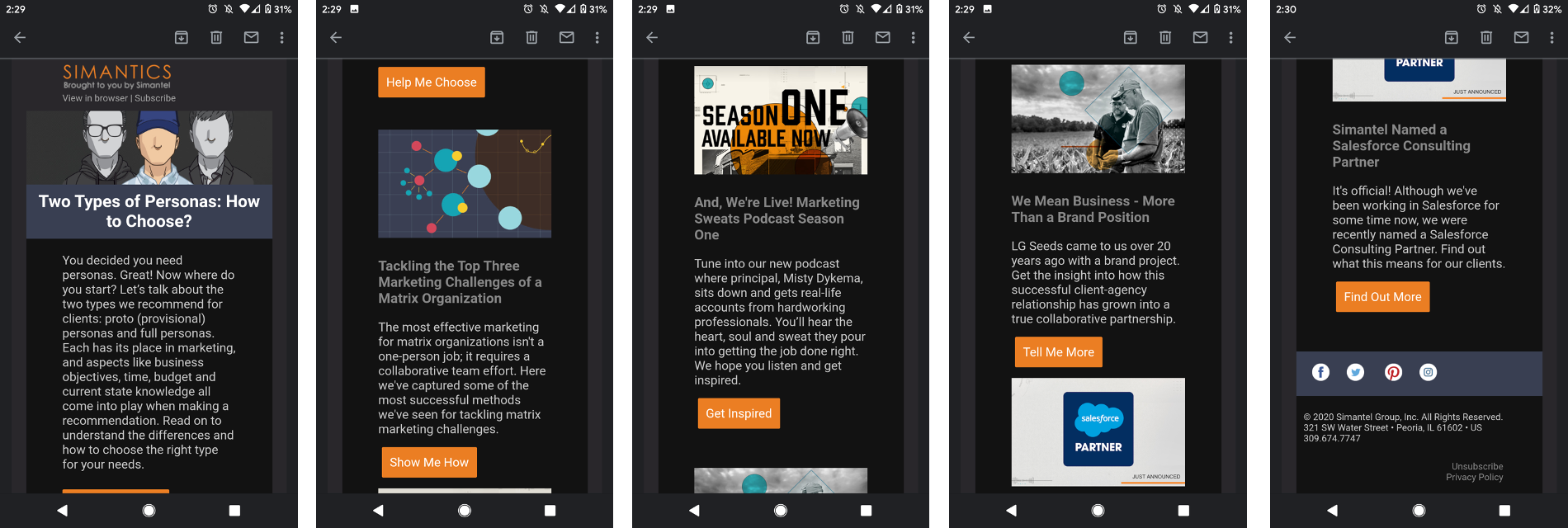The width and height of the screenshot is (1568, 528).
Task: Tap Android home on the Get Inspired screen
Action: 781,511
